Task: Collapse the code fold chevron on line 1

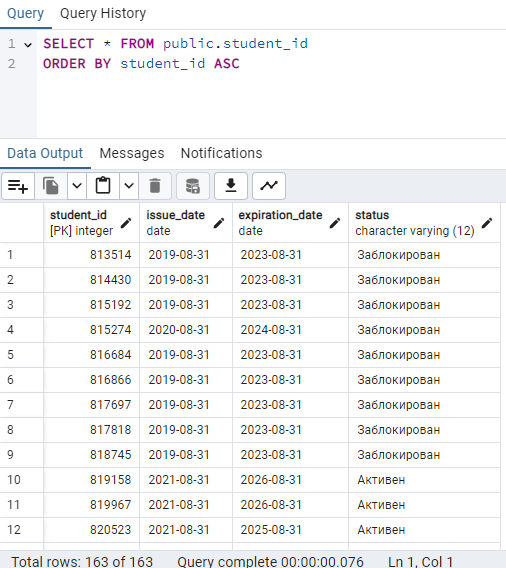Action: click(28, 45)
